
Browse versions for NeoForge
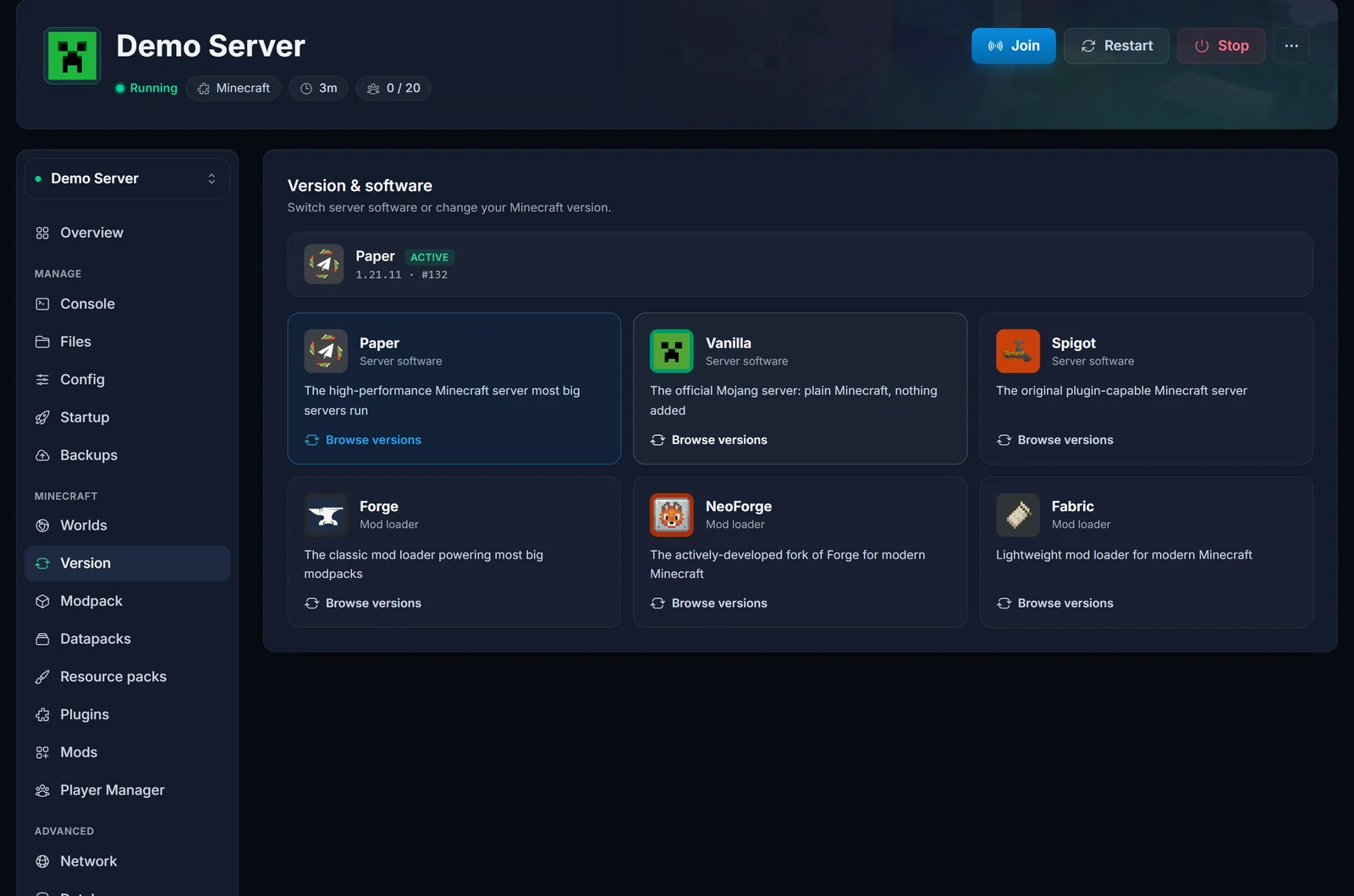(x=709, y=603)
